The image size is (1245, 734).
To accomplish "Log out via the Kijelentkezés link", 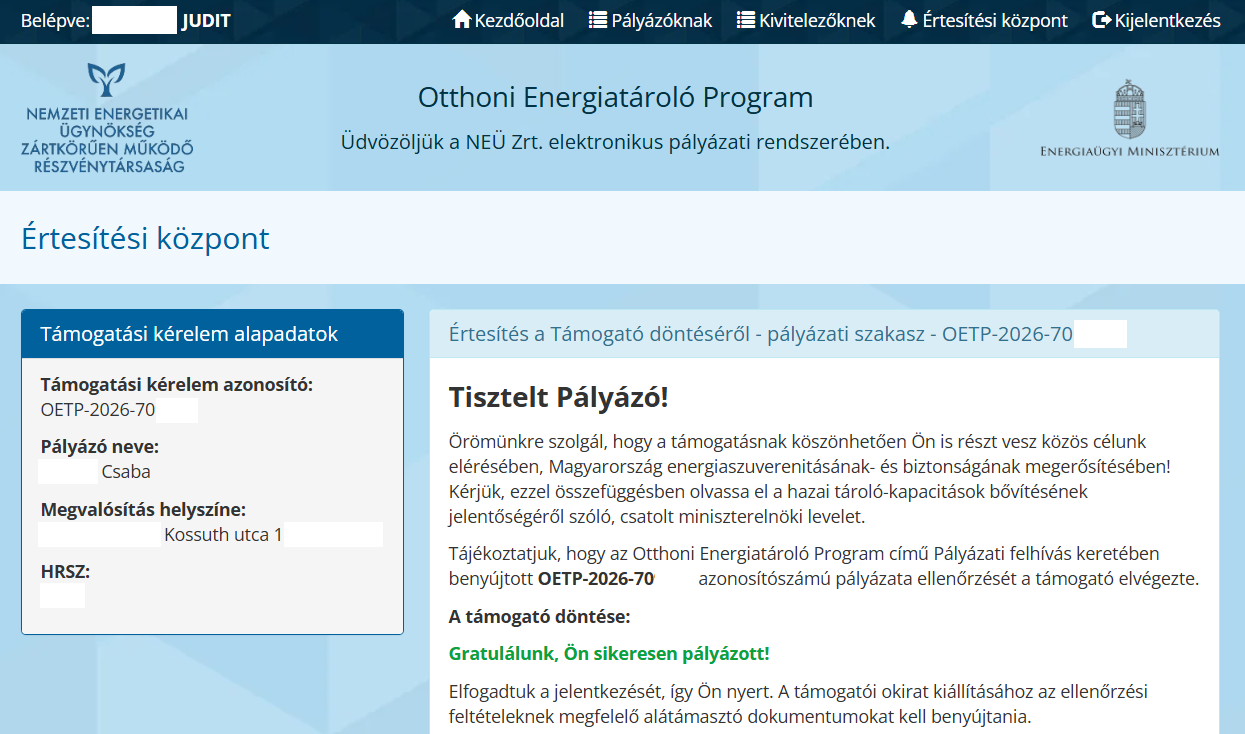I will (x=1167, y=20).
